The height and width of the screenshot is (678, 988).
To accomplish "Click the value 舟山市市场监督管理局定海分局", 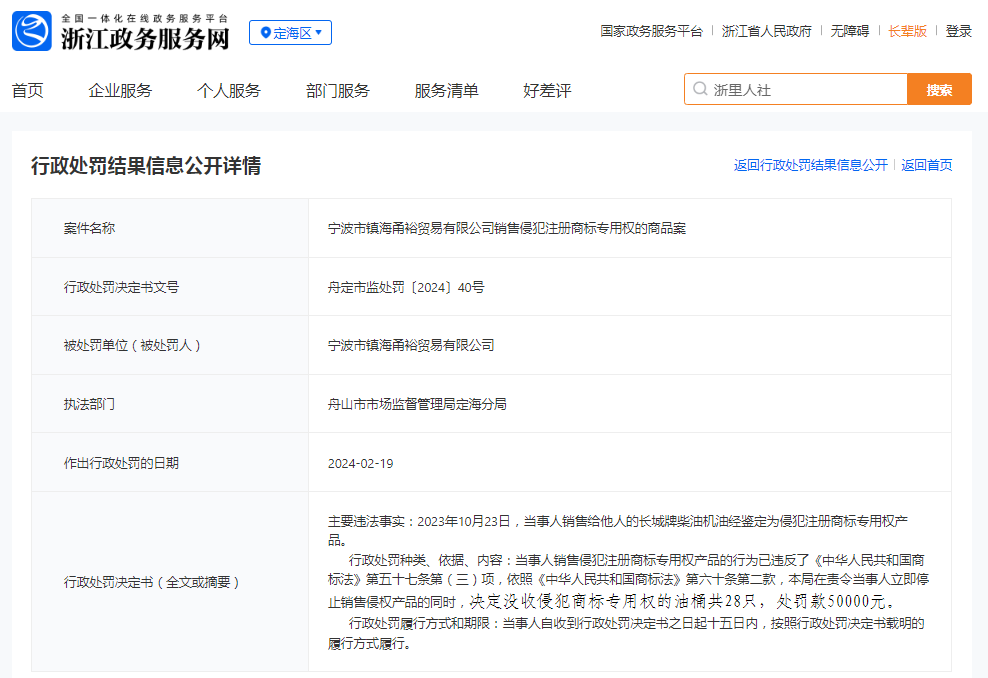I will [417, 404].
